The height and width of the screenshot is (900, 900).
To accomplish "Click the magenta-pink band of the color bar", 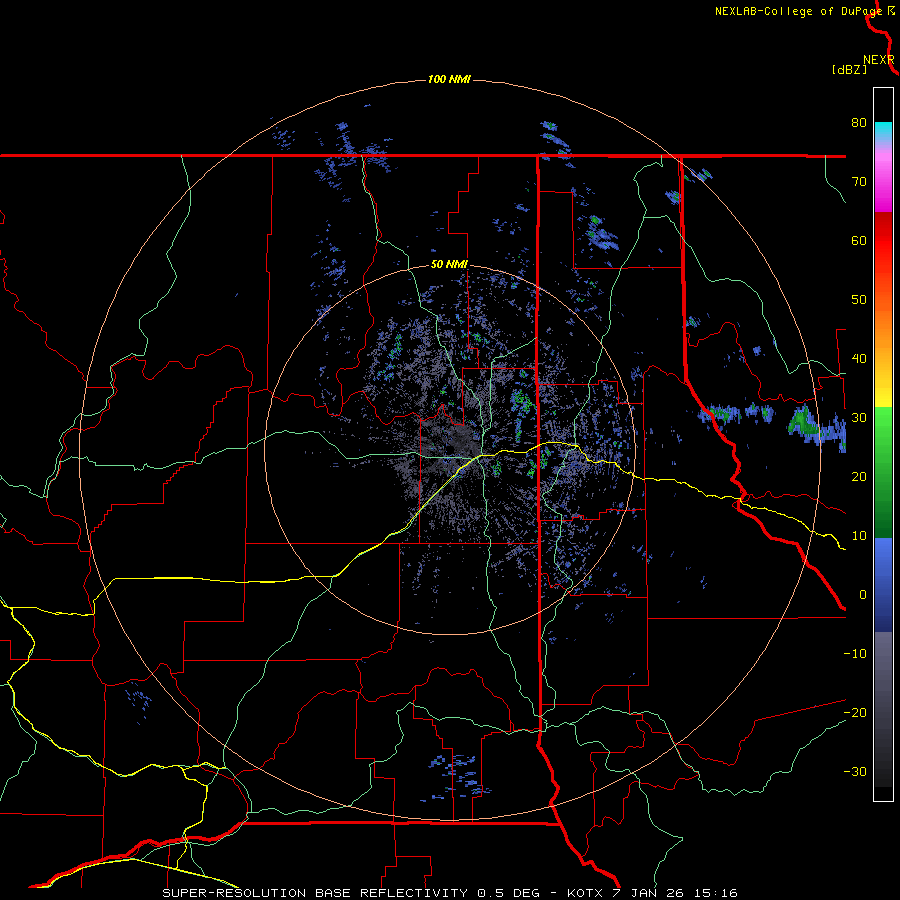I will pyautogui.click(x=883, y=175).
